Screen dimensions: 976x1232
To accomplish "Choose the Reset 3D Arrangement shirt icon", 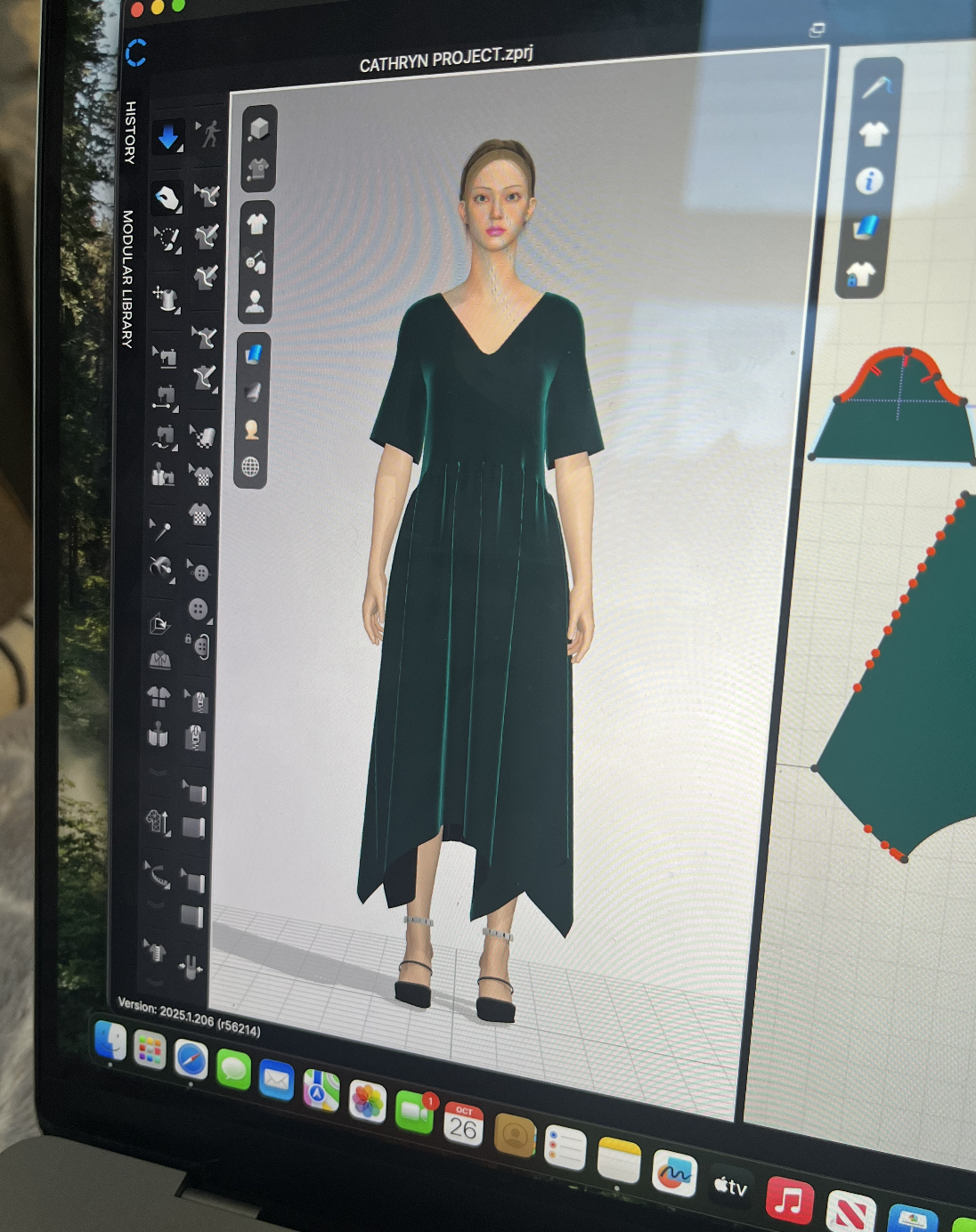I will pyautogui.click(x=158, y=697).
